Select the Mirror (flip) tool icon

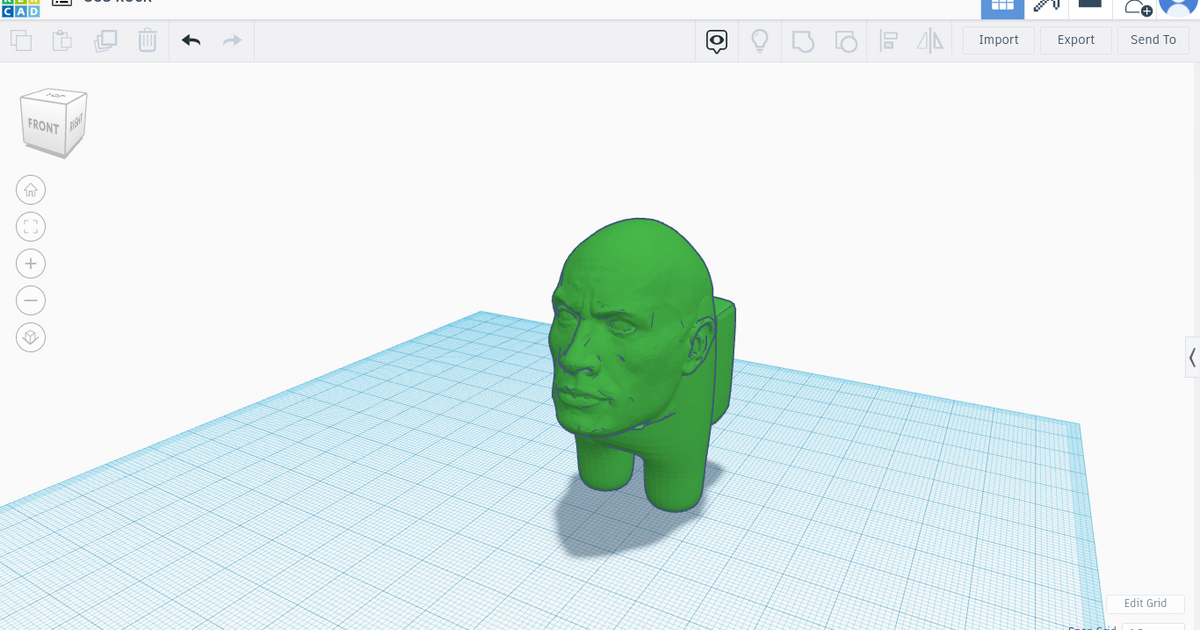(931, 40)
